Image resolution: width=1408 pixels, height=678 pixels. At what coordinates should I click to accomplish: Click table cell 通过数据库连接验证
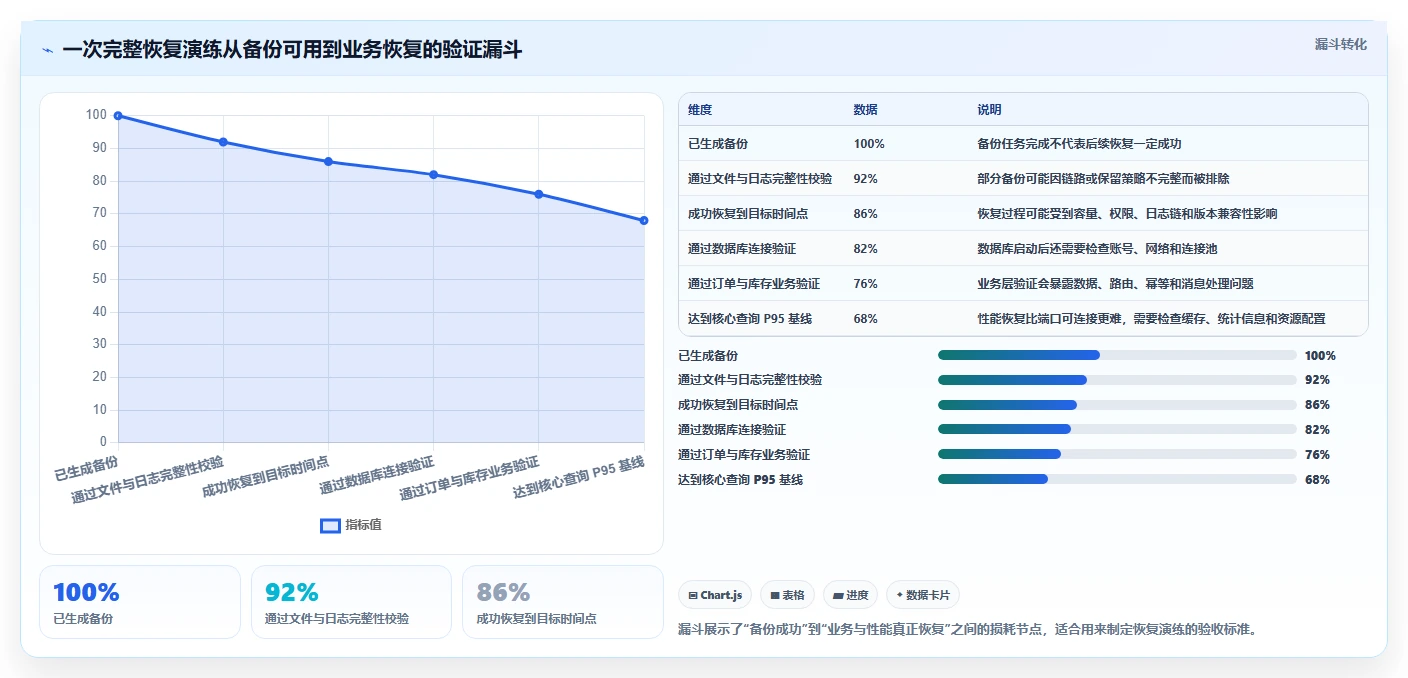pyautogui.click(x=742, y=249)
